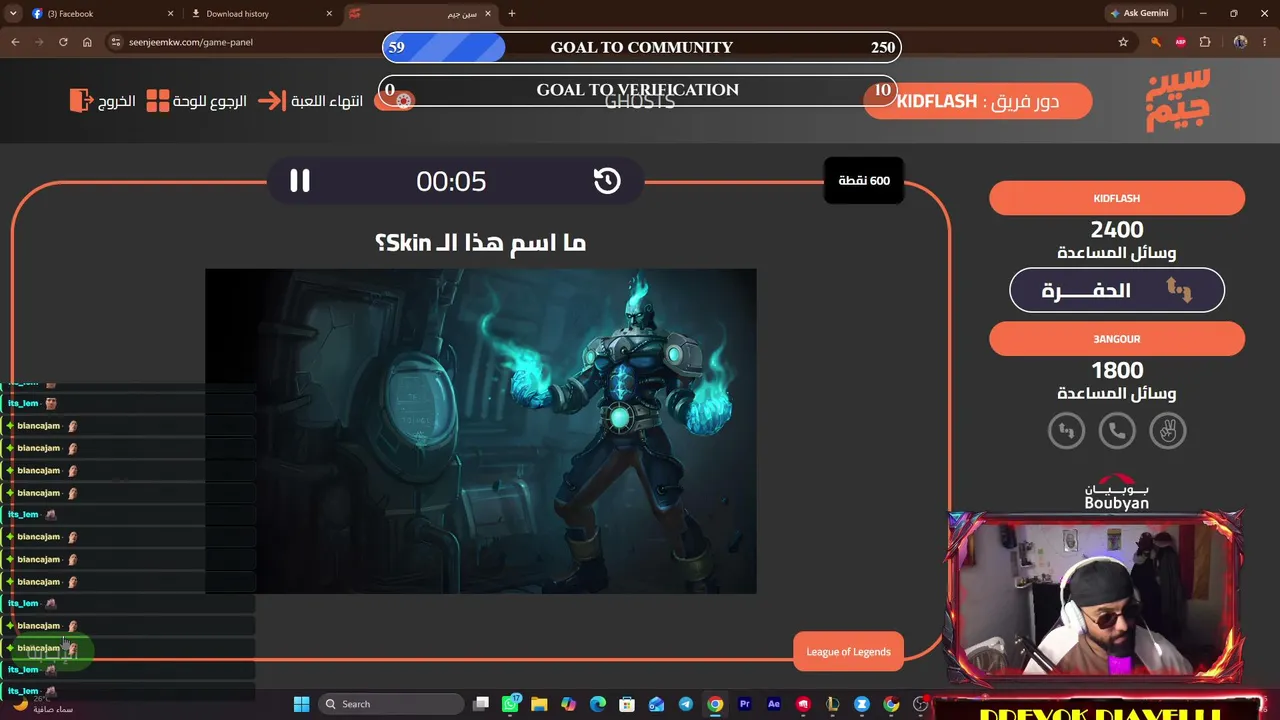Use 3ANGOUR's phone call lifeline icon
1280x720 pixels.
point(1117,431)
